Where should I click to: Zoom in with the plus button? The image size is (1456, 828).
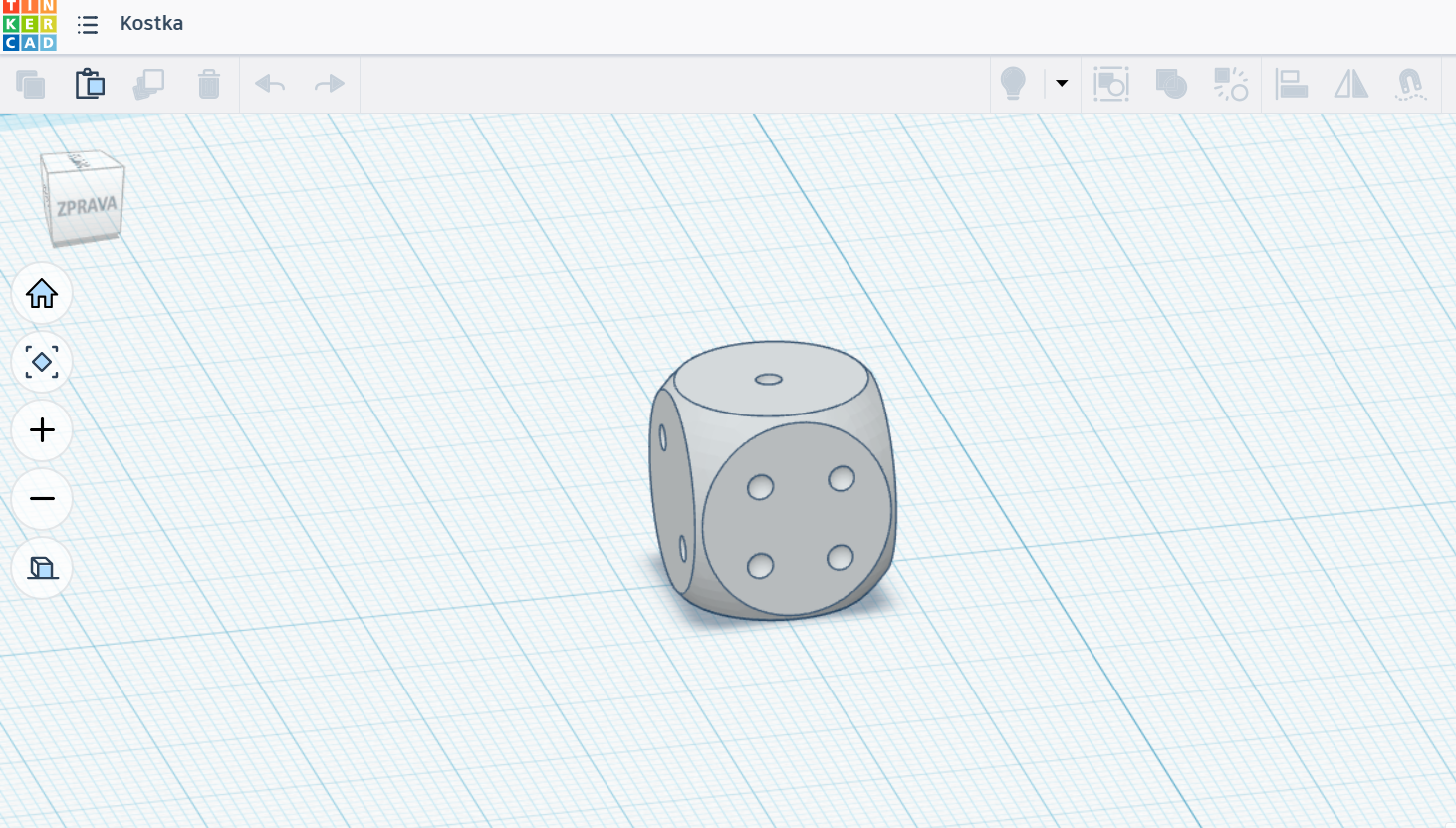pyautogui.click(x=42, y=430)
